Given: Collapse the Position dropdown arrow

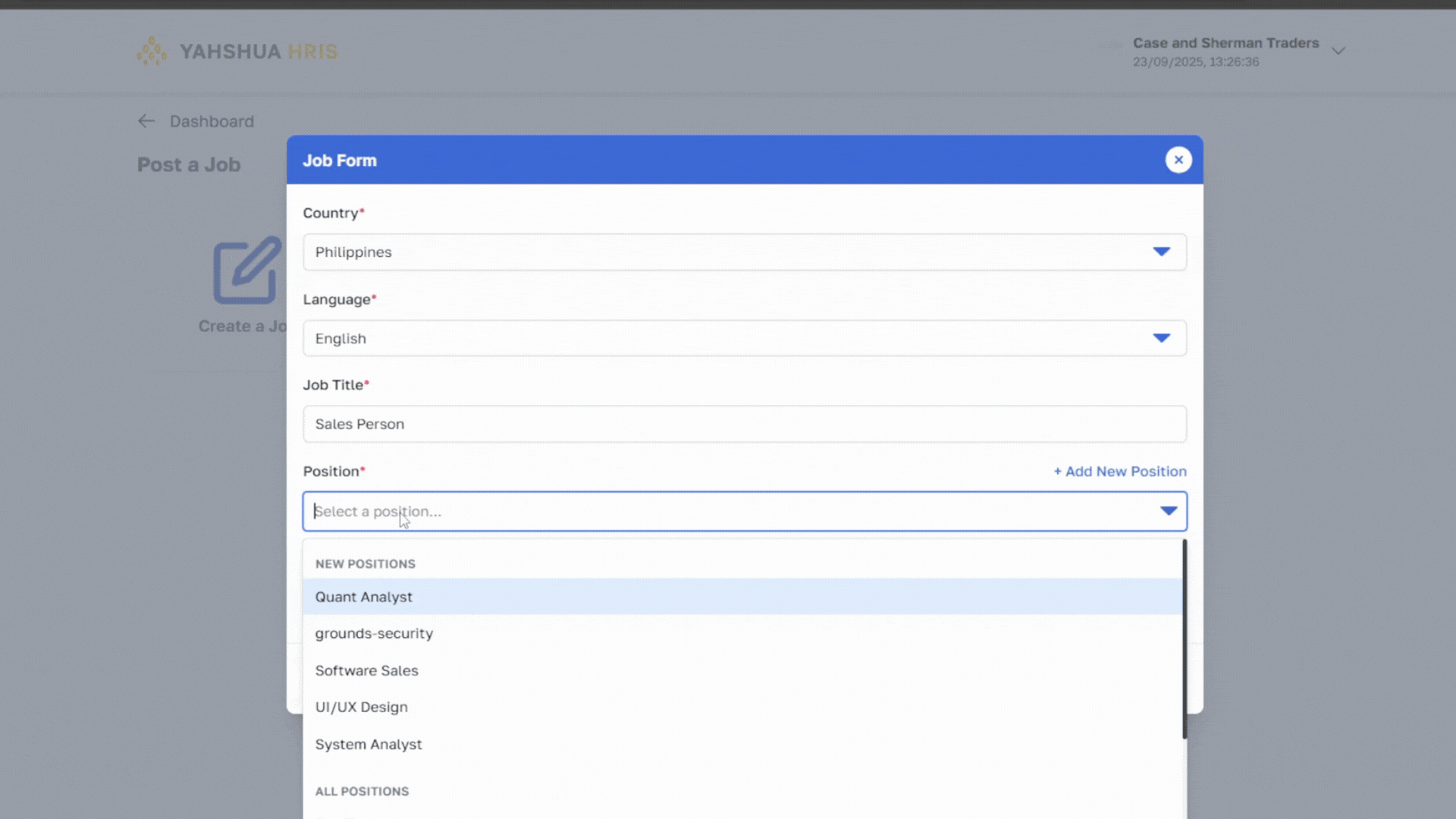Looking at the screenshot, I should (x=1168, y=511).
